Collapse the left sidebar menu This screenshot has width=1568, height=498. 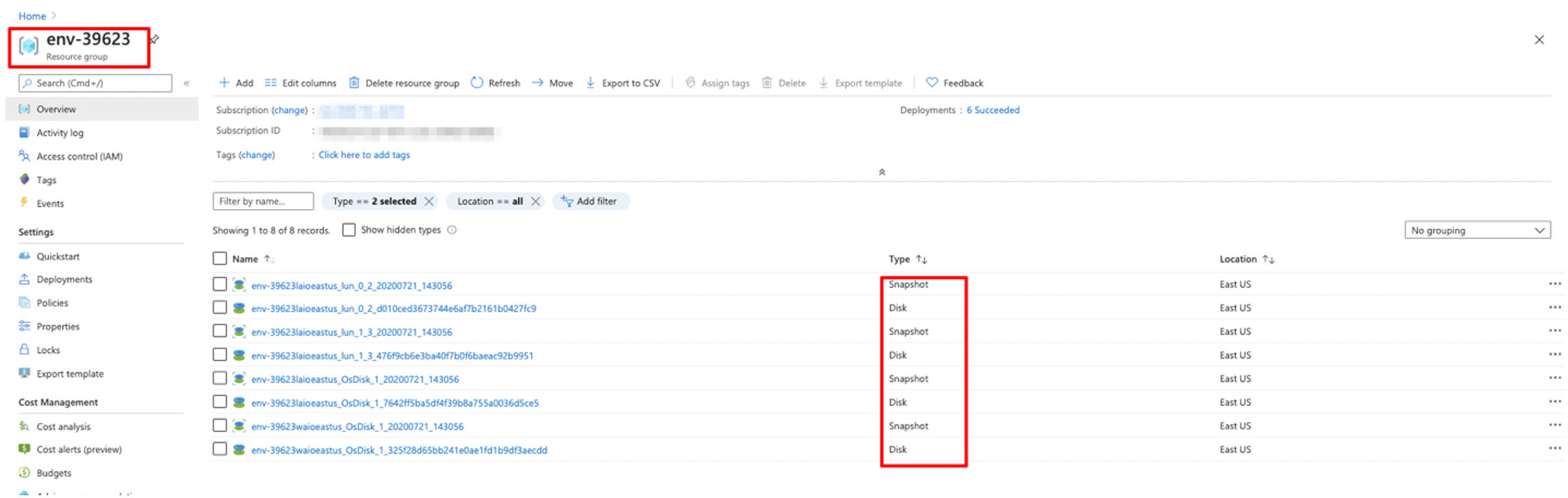point(186,84)
